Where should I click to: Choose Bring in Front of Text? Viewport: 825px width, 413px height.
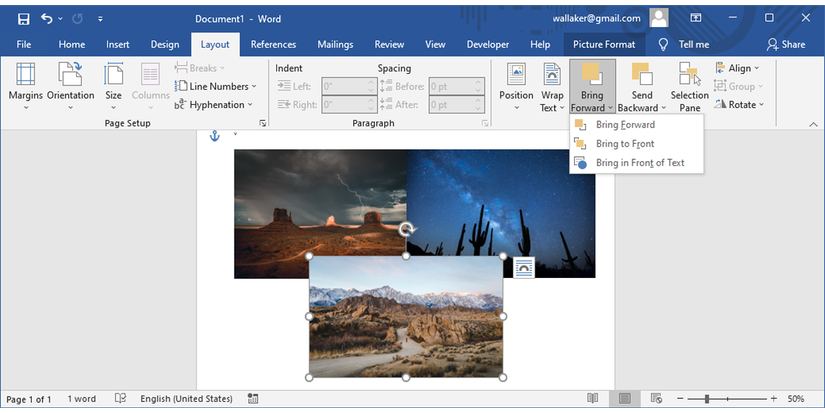click(x=636, y=163)
